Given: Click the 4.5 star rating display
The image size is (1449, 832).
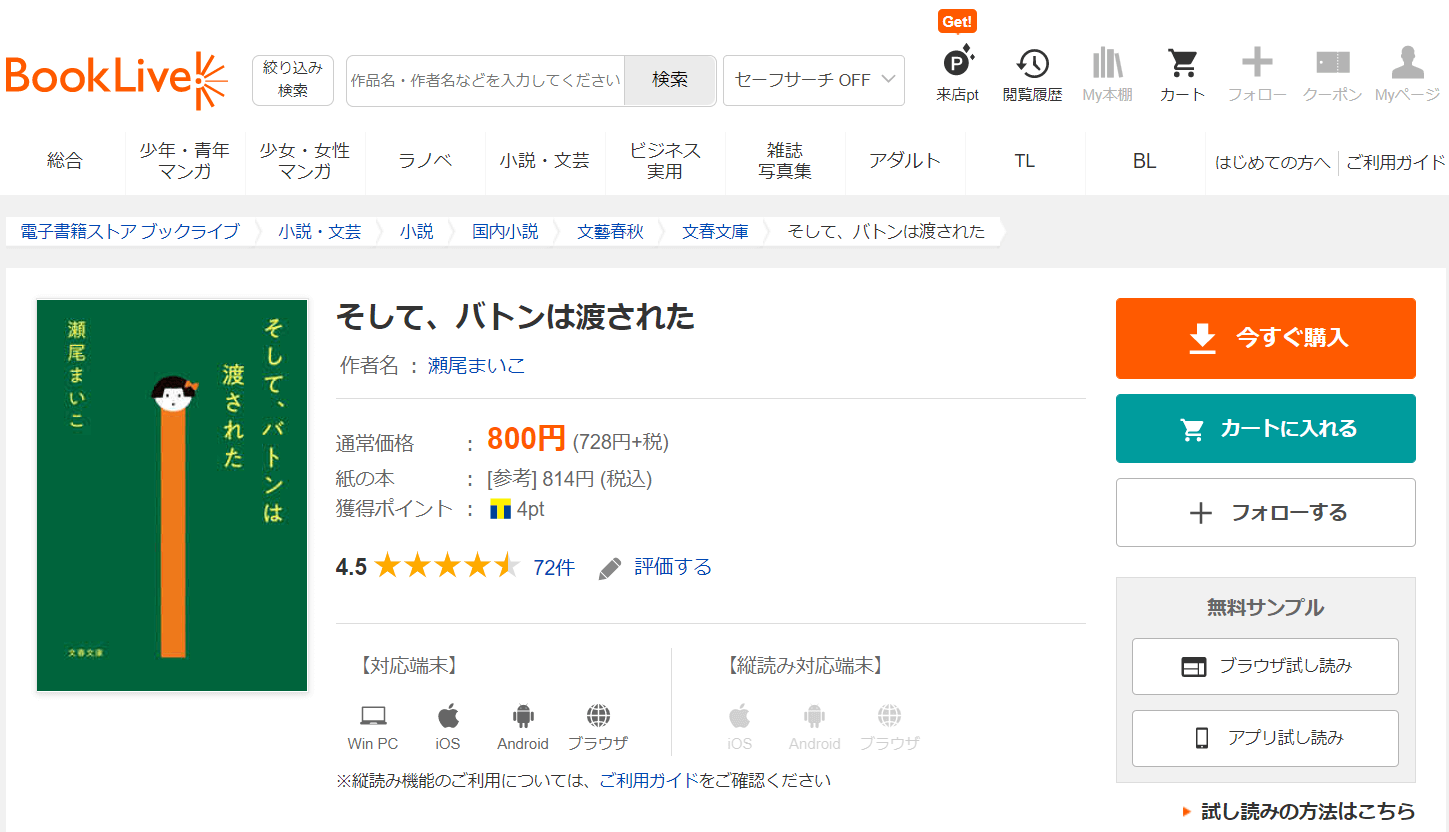Looking at the screenshot, I should (x=446, y=567).
